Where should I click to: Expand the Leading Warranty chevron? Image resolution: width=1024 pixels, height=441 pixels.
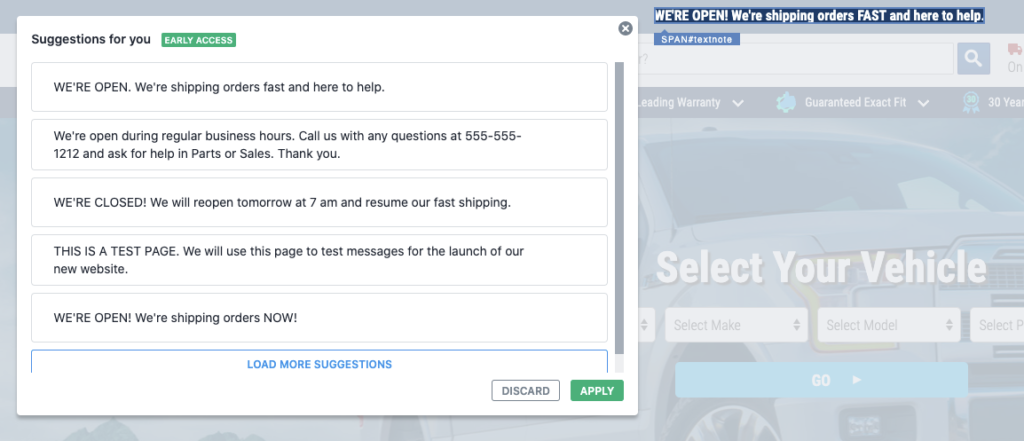point(737,103)
